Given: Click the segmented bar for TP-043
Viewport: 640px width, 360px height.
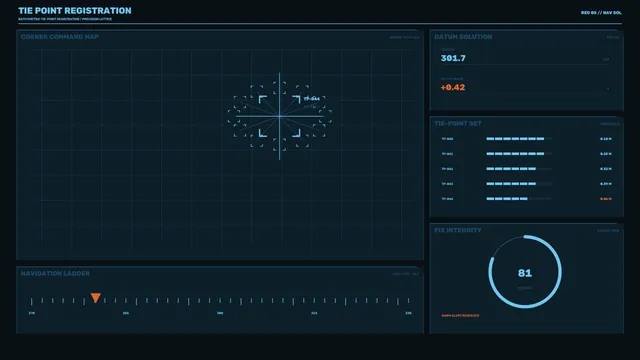Looking at the screenshot, I should click(x=519, y=184).
